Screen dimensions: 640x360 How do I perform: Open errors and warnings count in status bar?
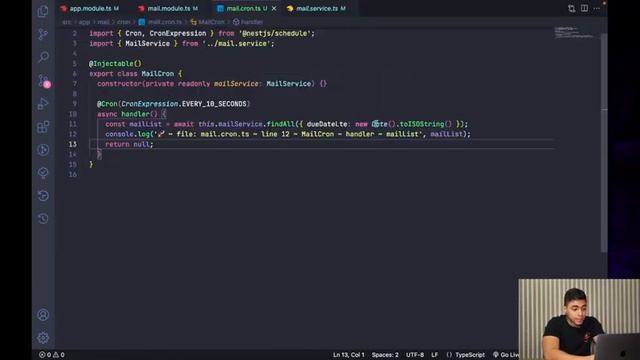coord(52,355)
